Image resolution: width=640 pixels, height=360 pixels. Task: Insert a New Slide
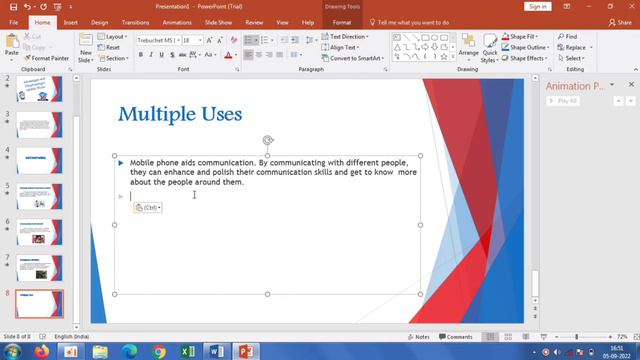click(86, 49)
